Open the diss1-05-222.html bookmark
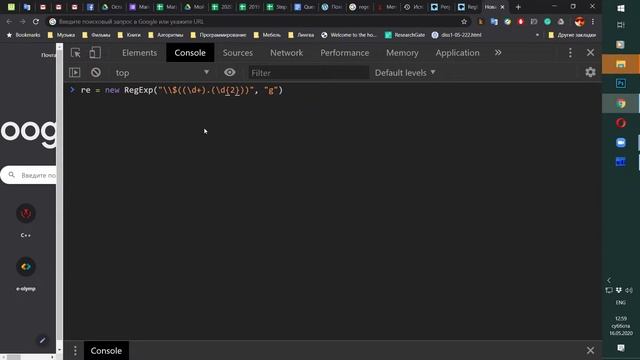 click(457, 35)
